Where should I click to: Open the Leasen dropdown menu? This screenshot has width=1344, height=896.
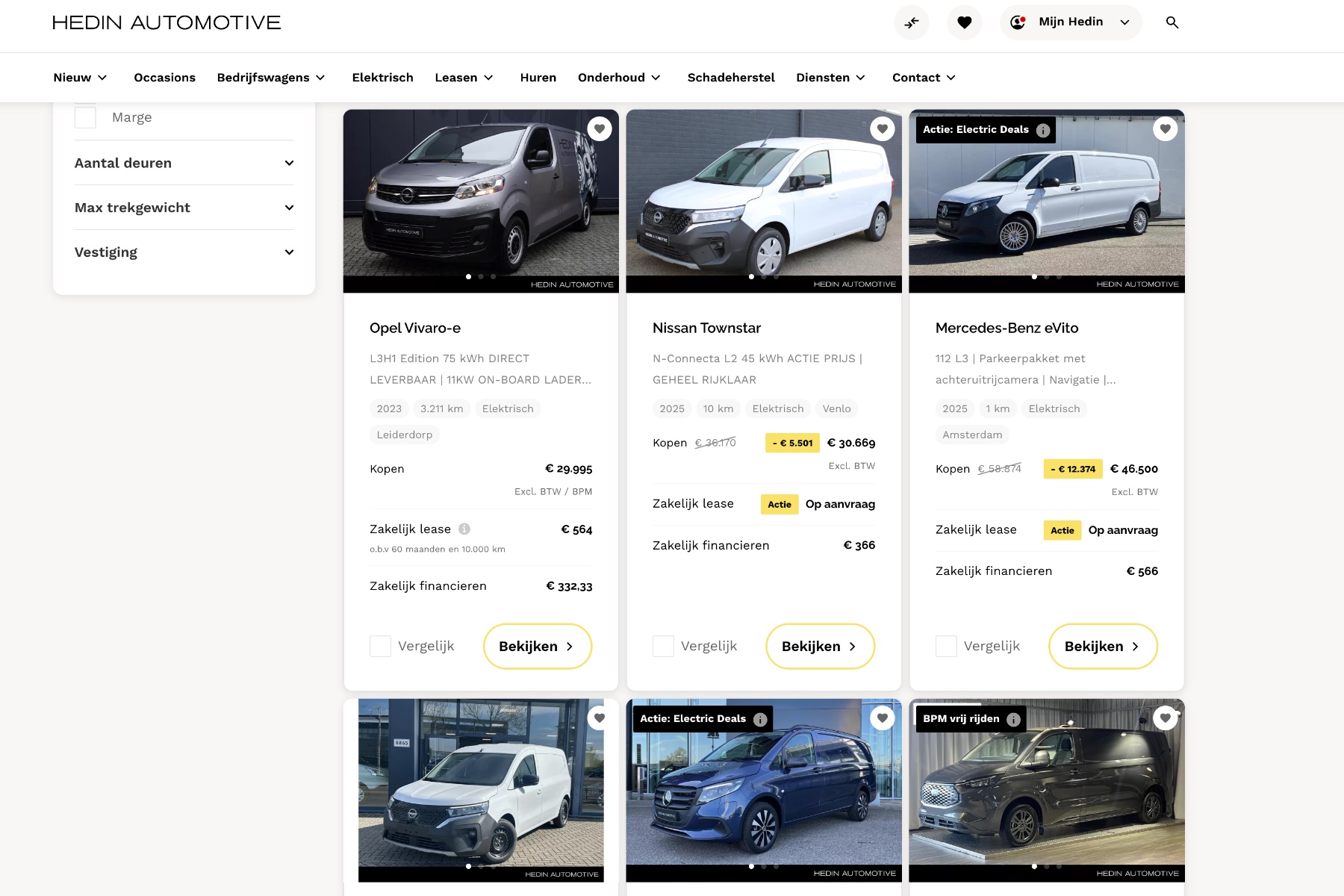pyautogui.click(x=464, y=78)
